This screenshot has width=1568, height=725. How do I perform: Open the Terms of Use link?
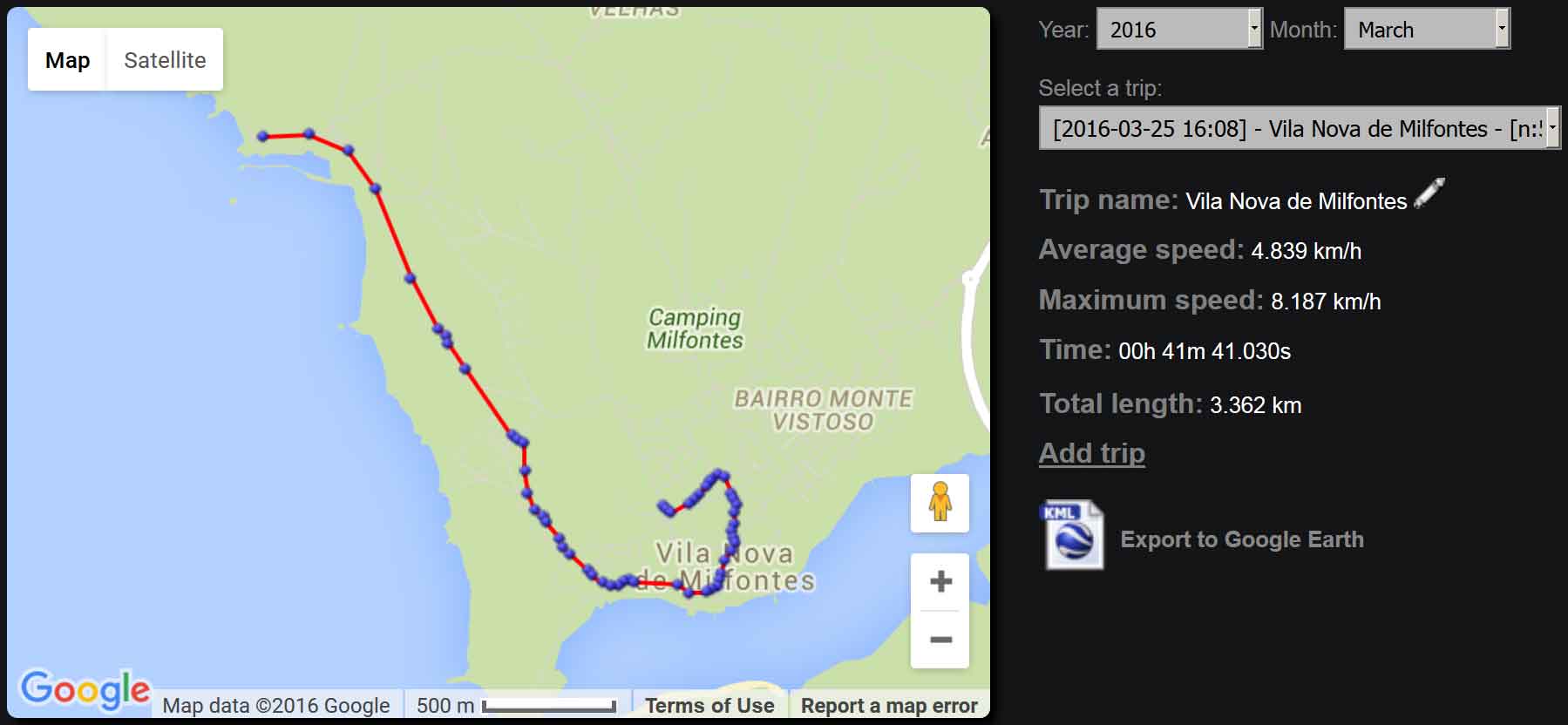coord(709,706)
